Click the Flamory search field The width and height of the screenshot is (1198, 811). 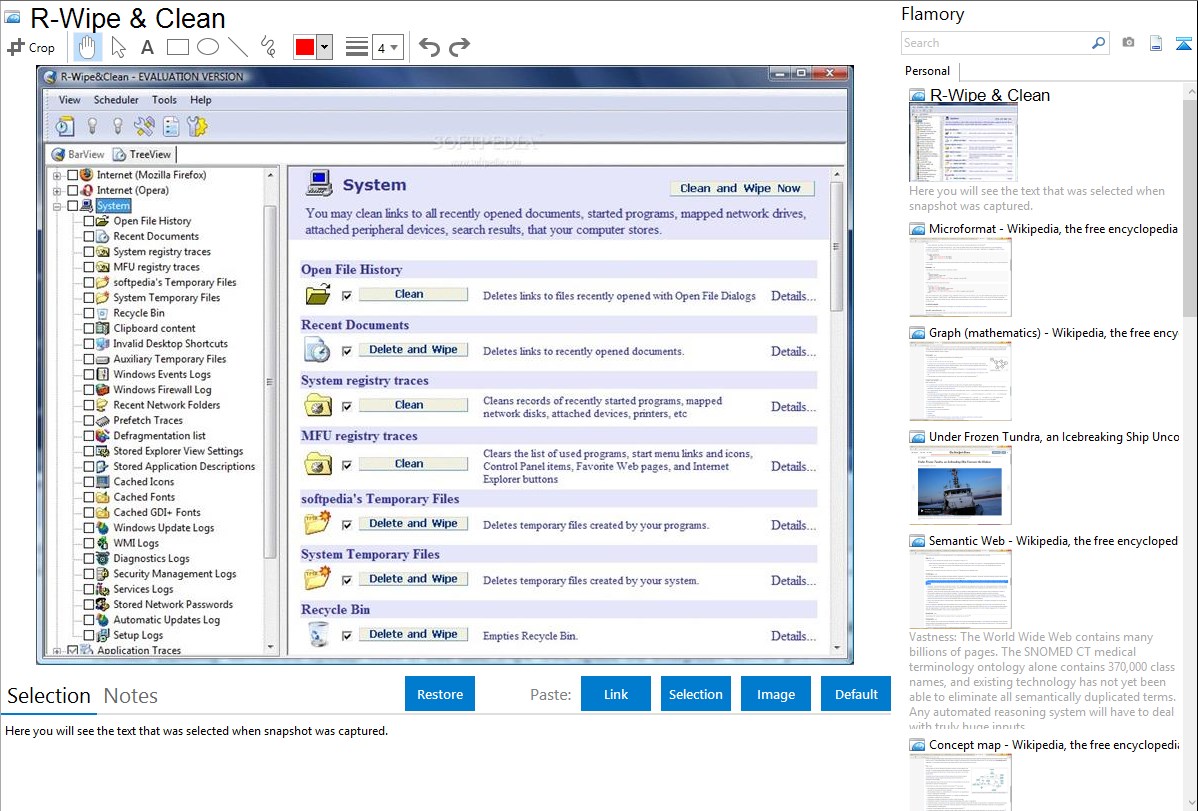(x=996, y=43)
